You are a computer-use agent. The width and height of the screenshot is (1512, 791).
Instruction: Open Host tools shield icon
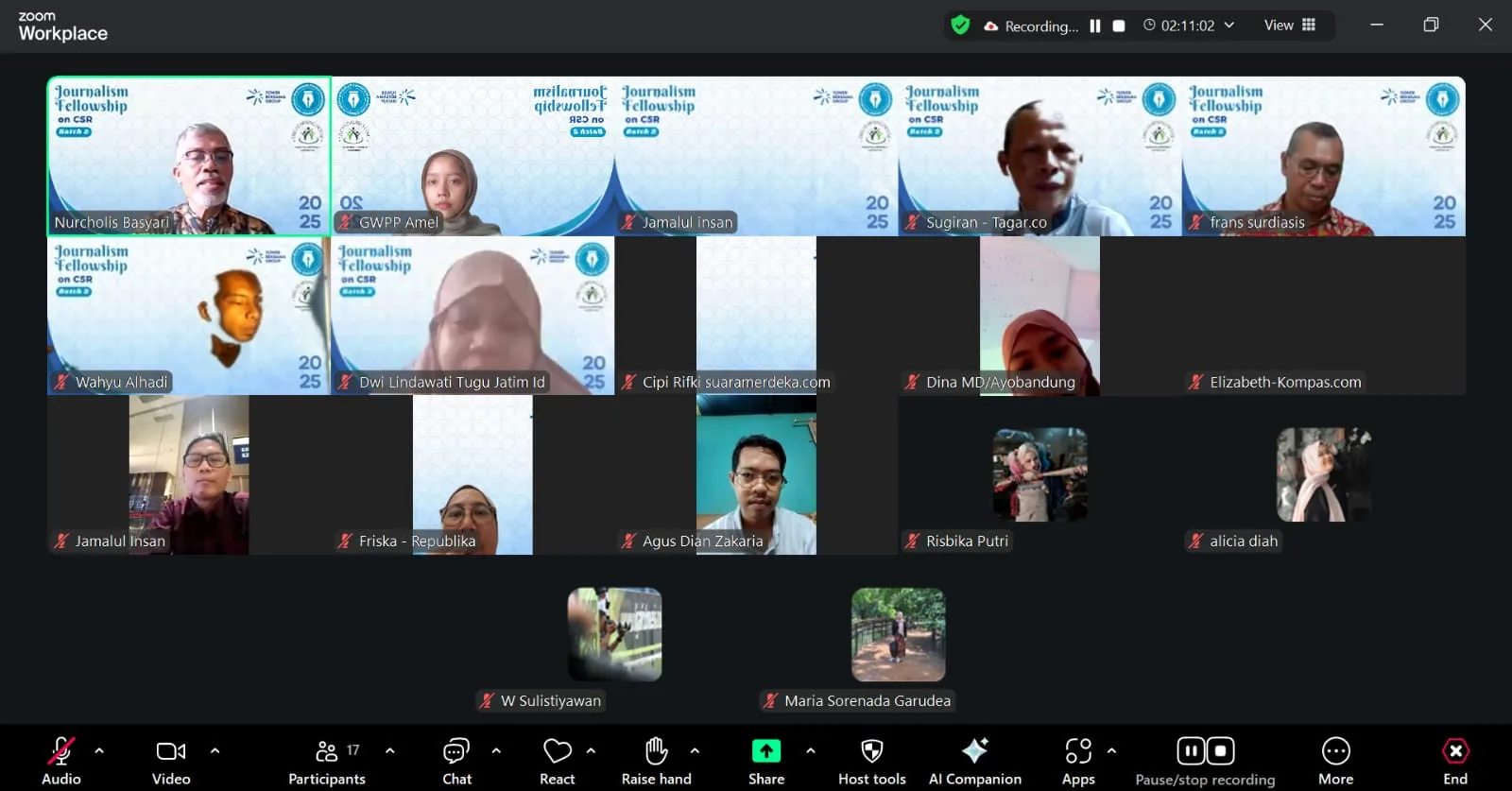click(x=872, y=751)
